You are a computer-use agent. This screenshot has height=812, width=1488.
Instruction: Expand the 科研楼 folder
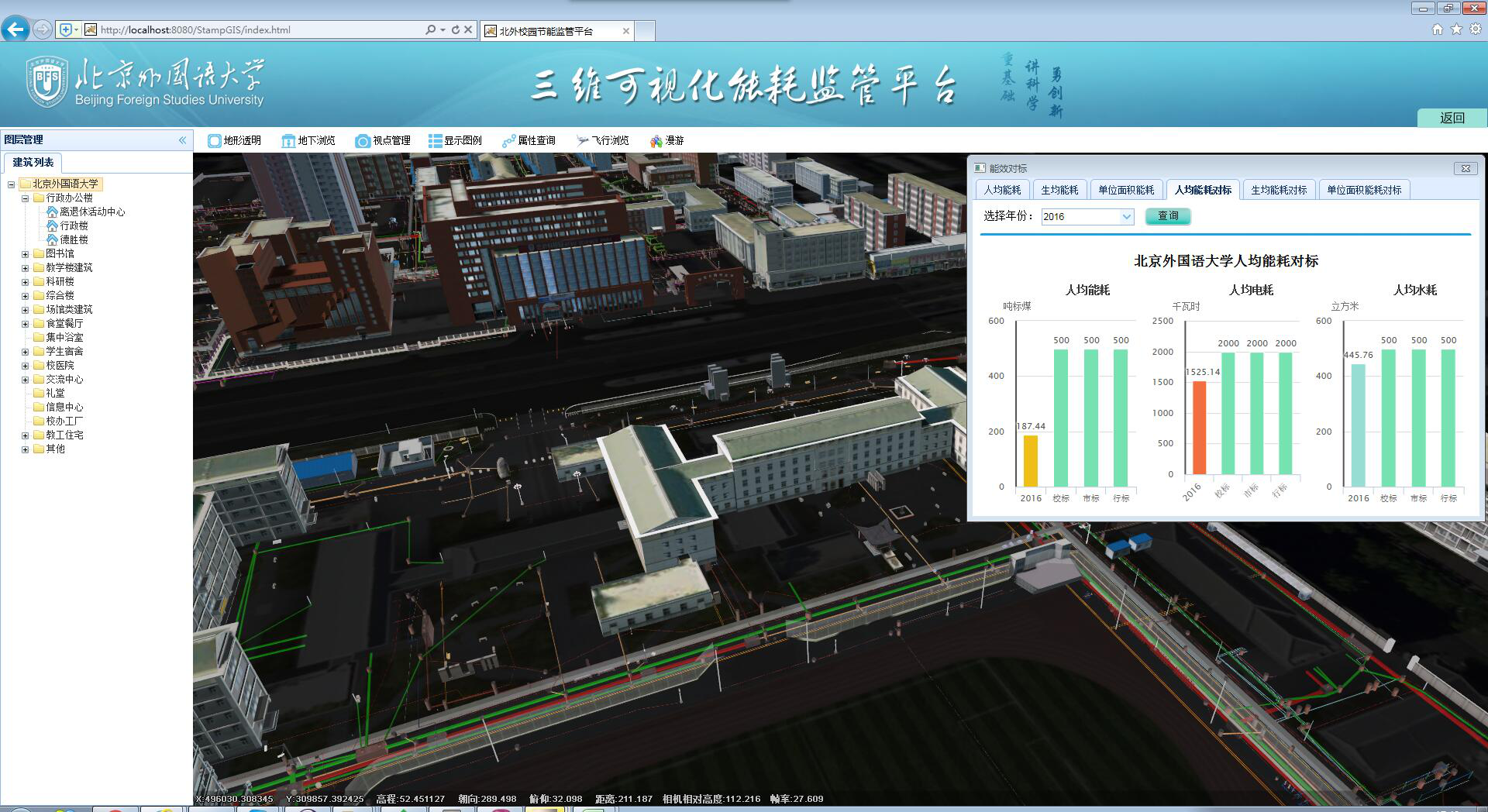point(25,282)
